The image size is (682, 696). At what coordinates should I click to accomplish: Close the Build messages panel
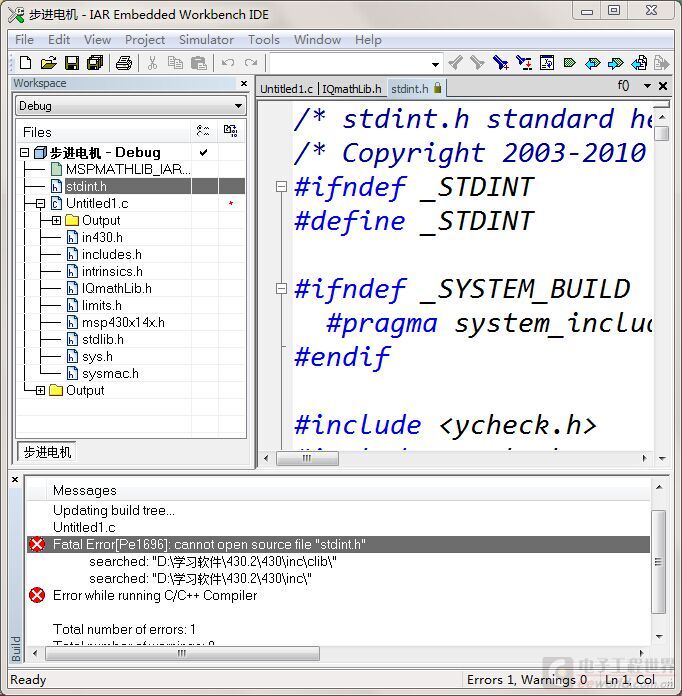tap(15, 480)
